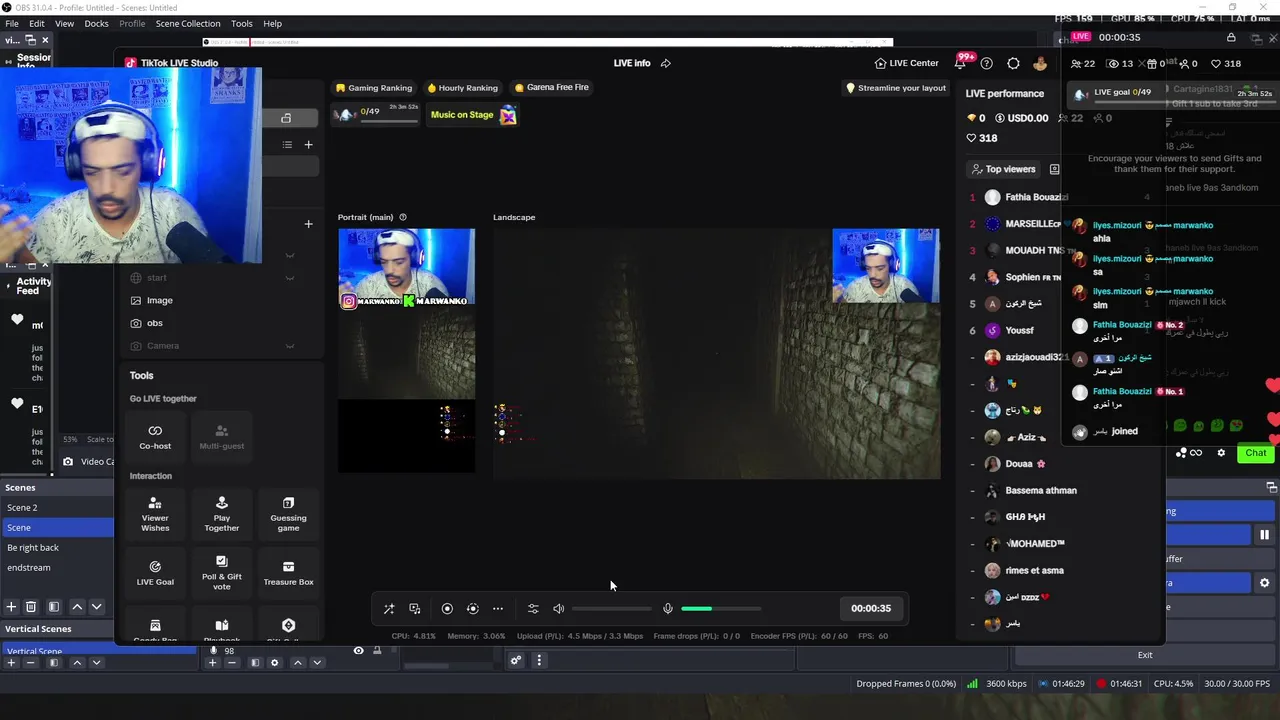Click the Portrait (main) info icon
This screenshot has width=1280, height=720.
coord(403,217)
